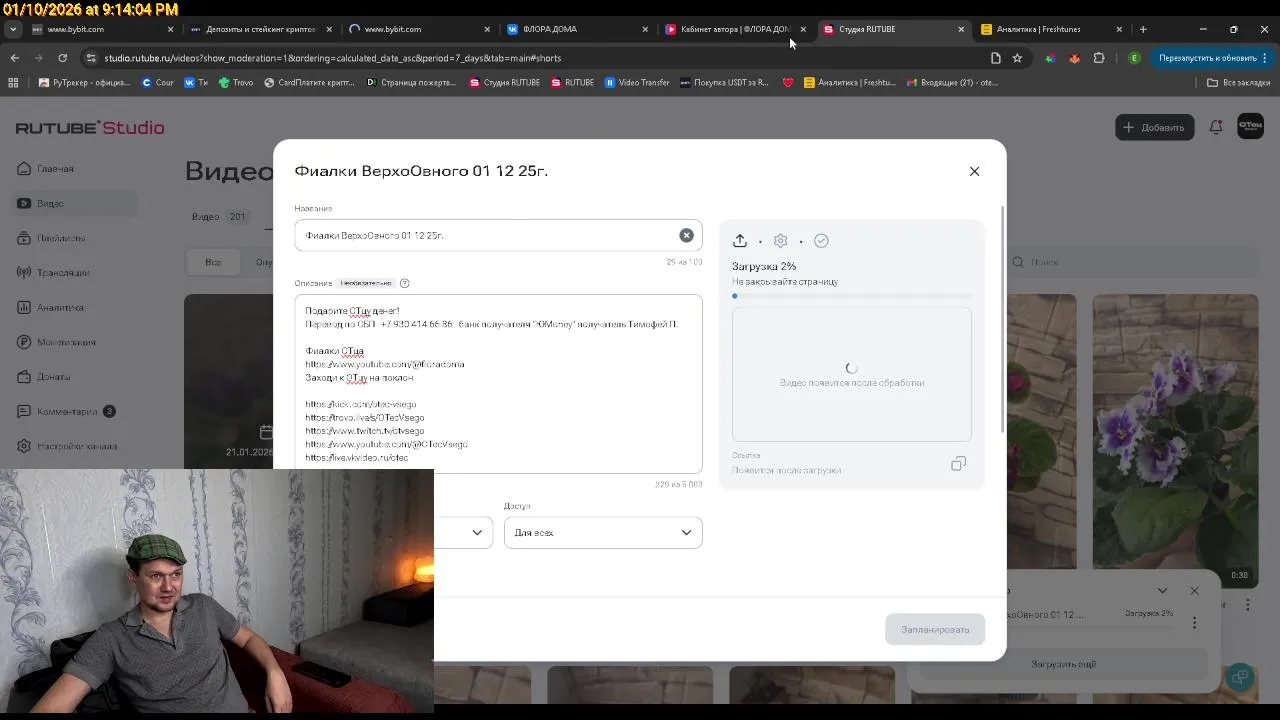The height and width of the screenshot is (720, 1280).
Task: Clear the video title field
Action: click(686, 235)
